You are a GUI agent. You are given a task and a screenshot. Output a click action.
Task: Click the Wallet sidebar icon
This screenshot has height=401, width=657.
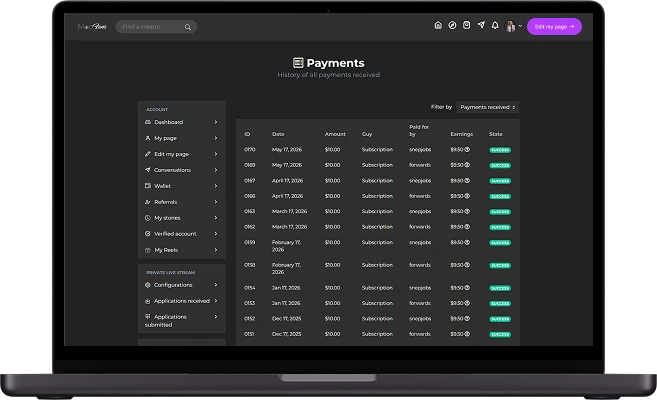point(147,186)
